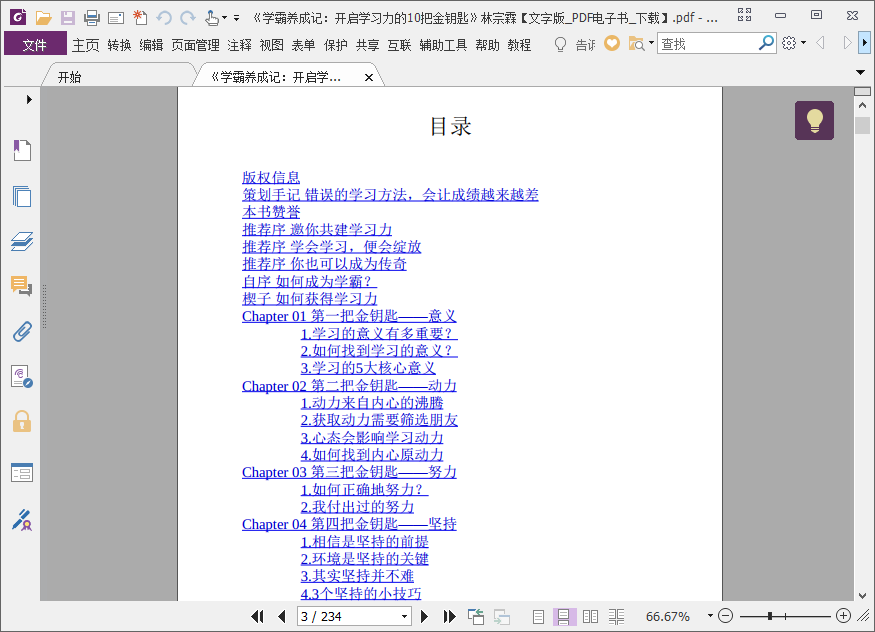Click the vertical scrollbar thumb
The height and width of the screenshot is (632, 875).
click(x=862, y=126)
